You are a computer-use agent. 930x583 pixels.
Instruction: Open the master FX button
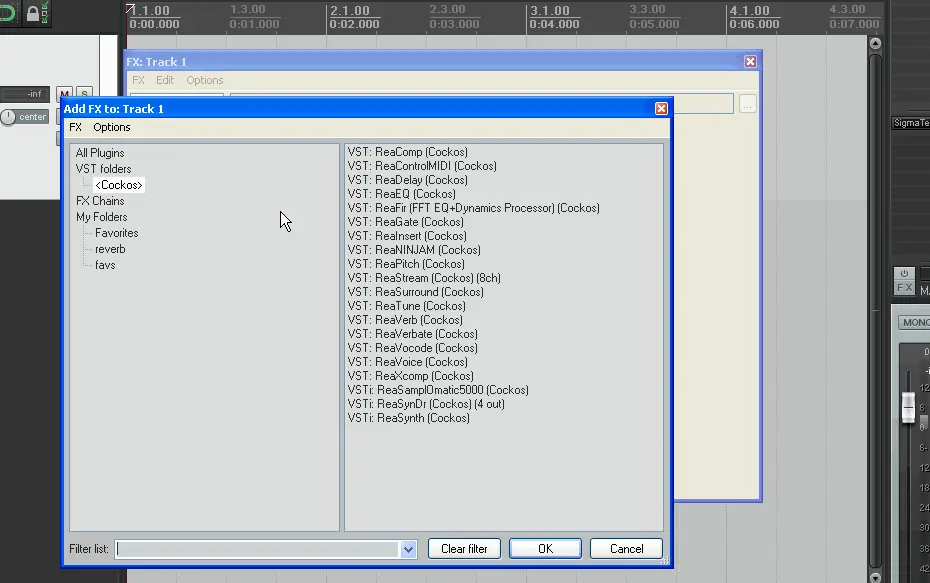coord(904,287)
